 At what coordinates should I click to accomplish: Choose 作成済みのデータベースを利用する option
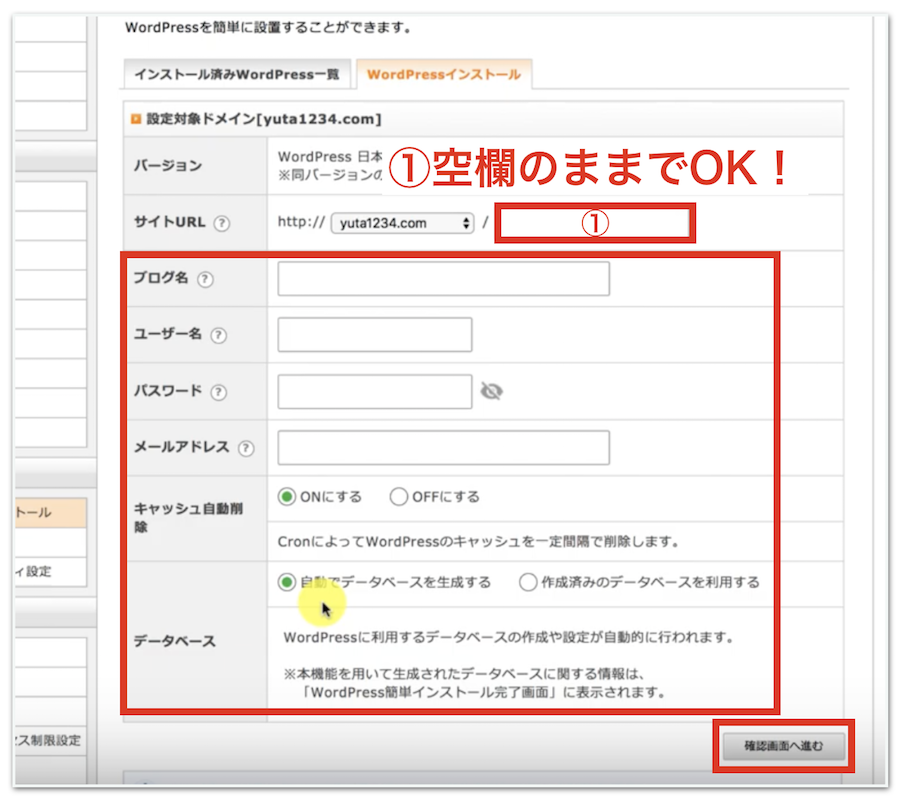coord(528,582)
